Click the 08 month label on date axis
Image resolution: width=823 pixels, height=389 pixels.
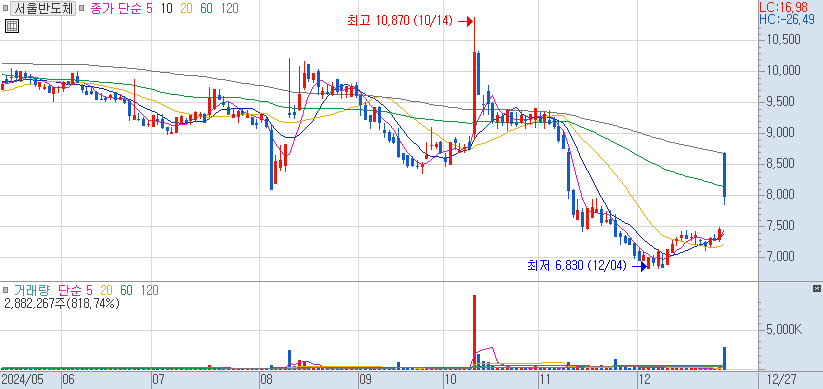266,379
